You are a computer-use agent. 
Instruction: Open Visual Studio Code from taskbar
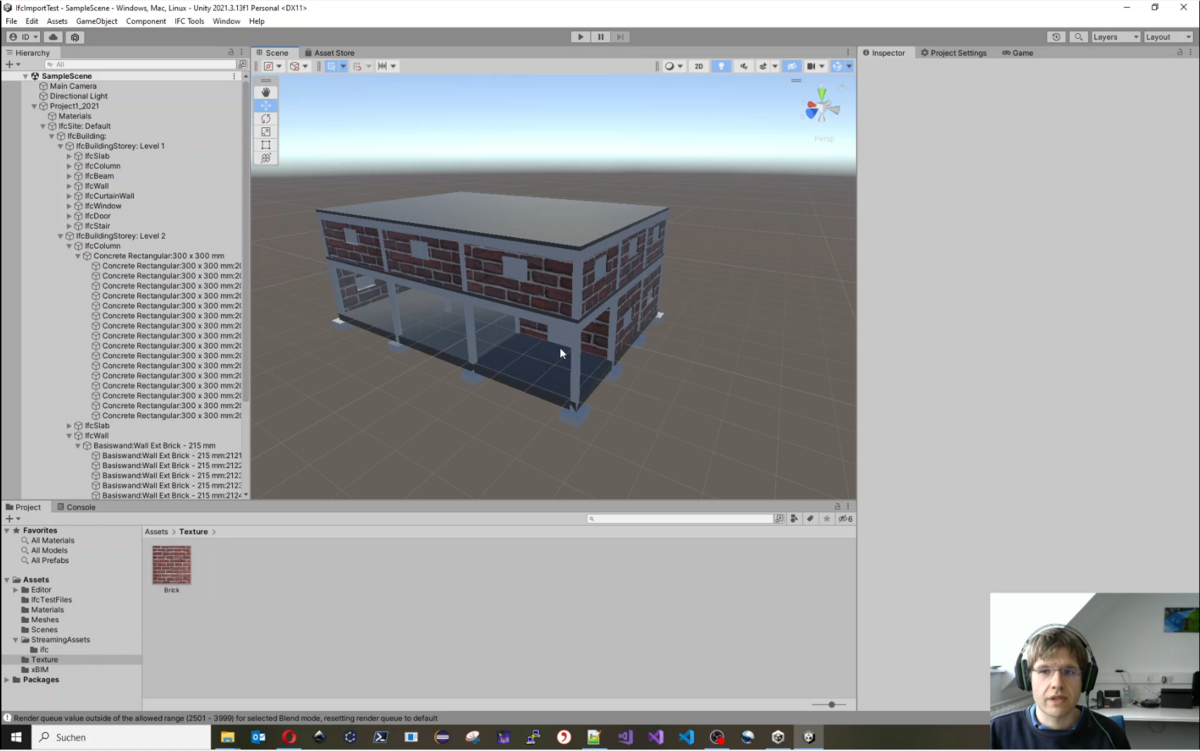click(686, 737)
